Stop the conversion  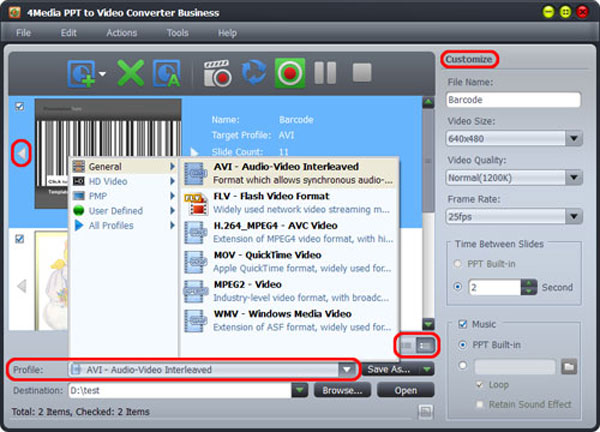(362, 73)
